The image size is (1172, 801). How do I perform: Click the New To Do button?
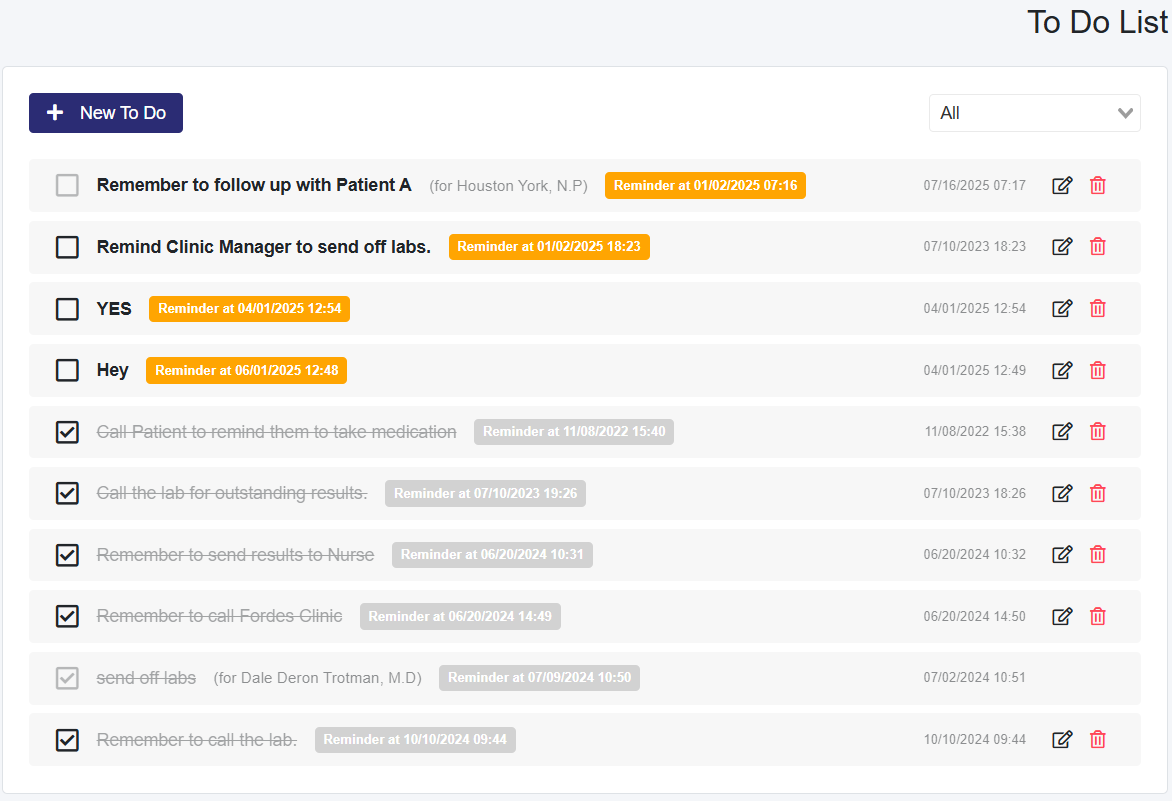(x=106, y=113)
